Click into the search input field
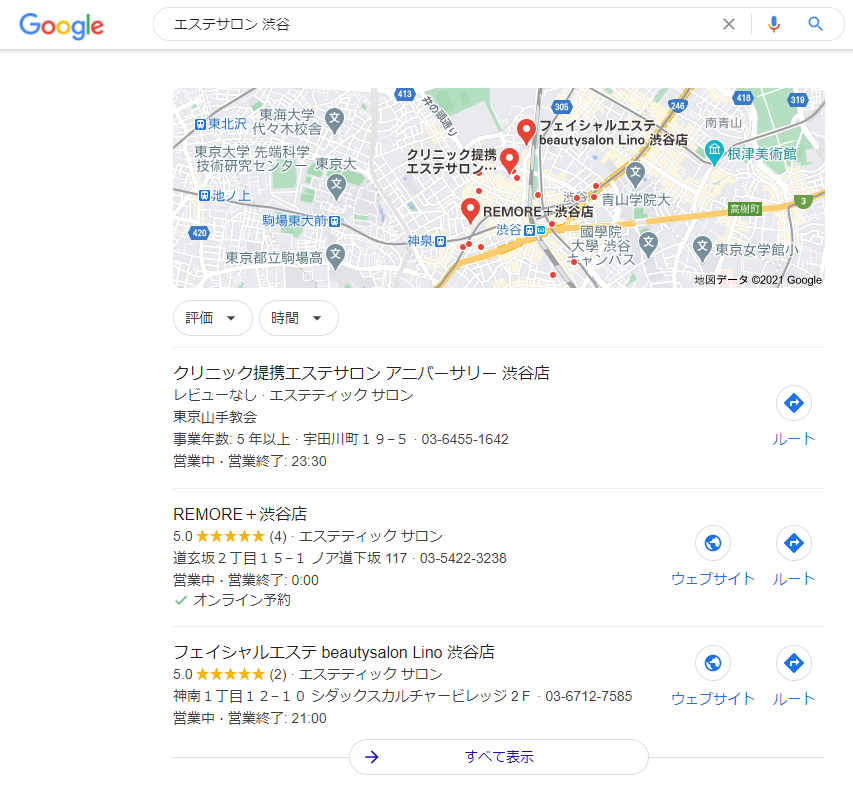The width and height of the screenshot is (853, 804). (x=440, y=24)
